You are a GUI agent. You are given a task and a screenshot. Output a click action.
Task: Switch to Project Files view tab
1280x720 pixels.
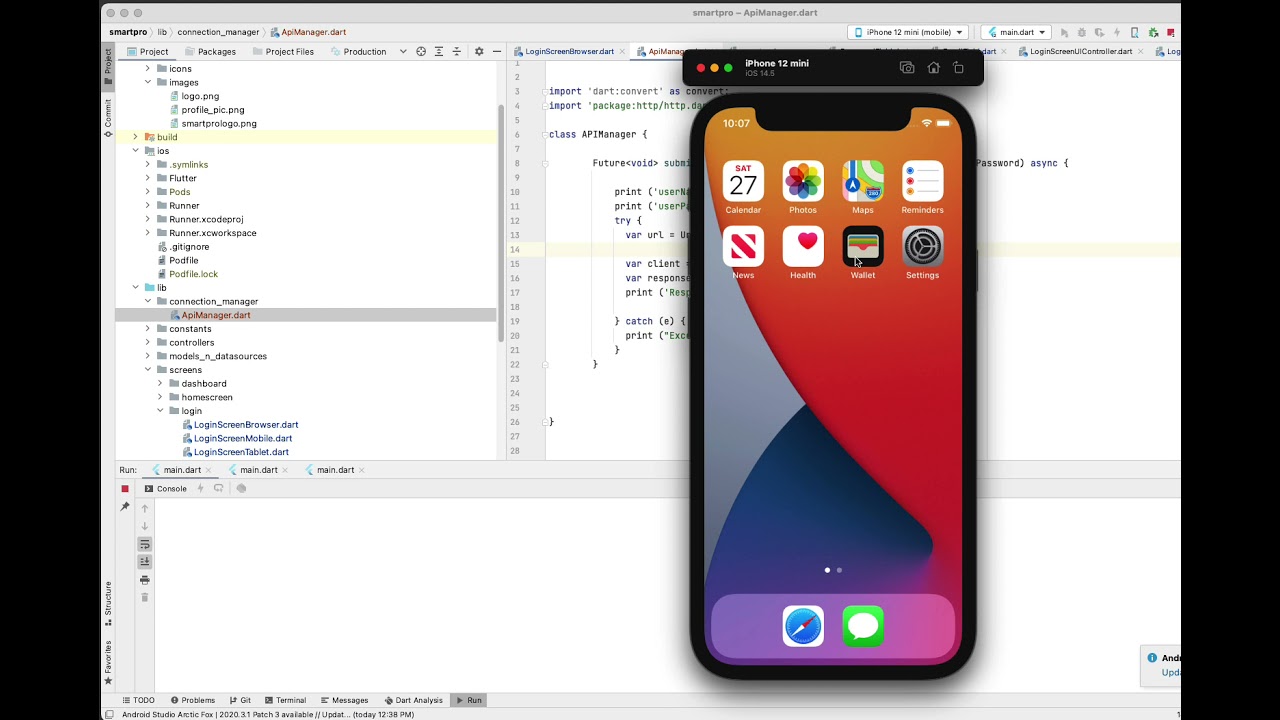[x=283, y=51]
